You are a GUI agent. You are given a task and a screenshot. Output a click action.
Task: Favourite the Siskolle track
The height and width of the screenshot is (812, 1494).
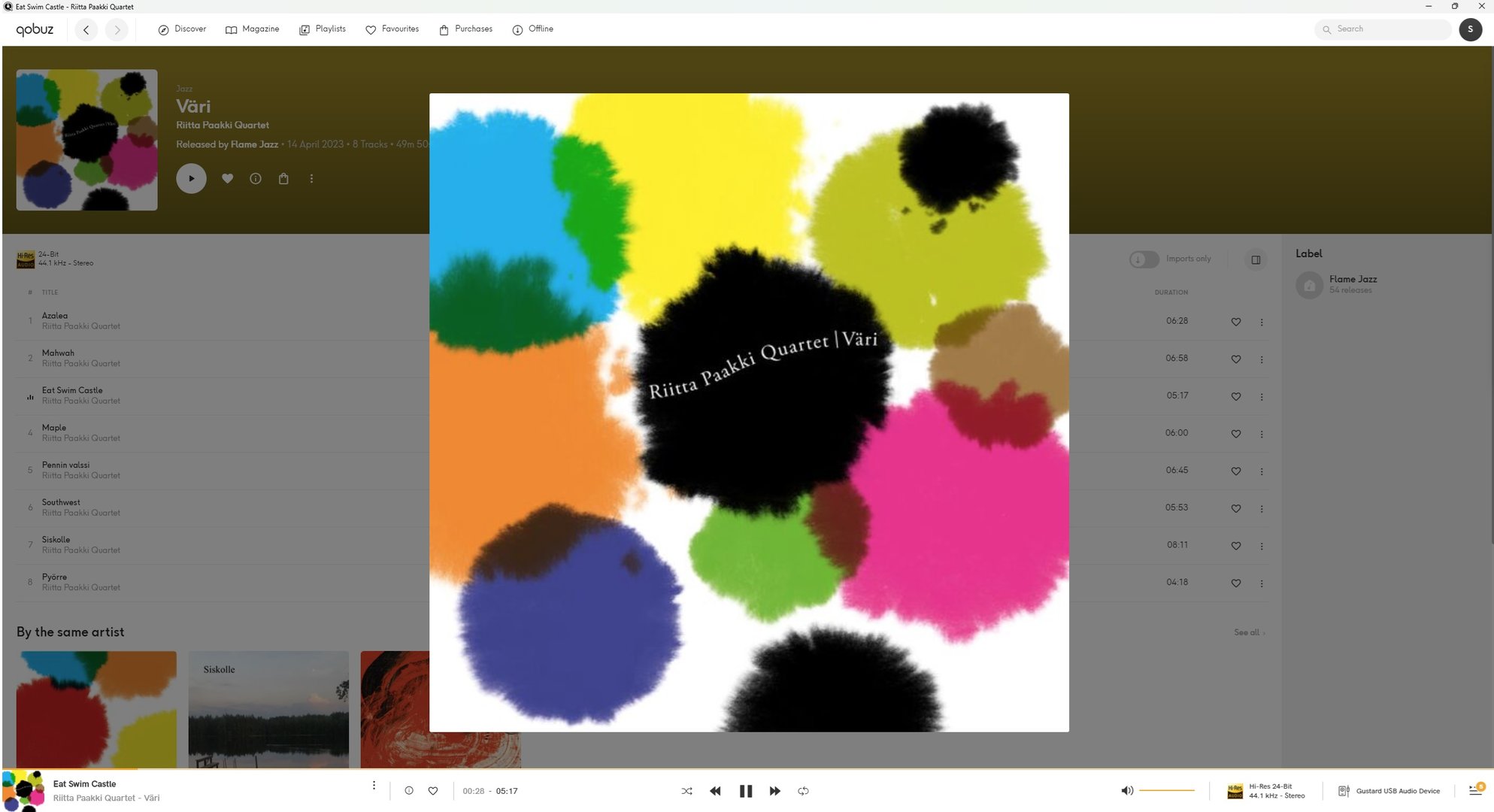1235,546
